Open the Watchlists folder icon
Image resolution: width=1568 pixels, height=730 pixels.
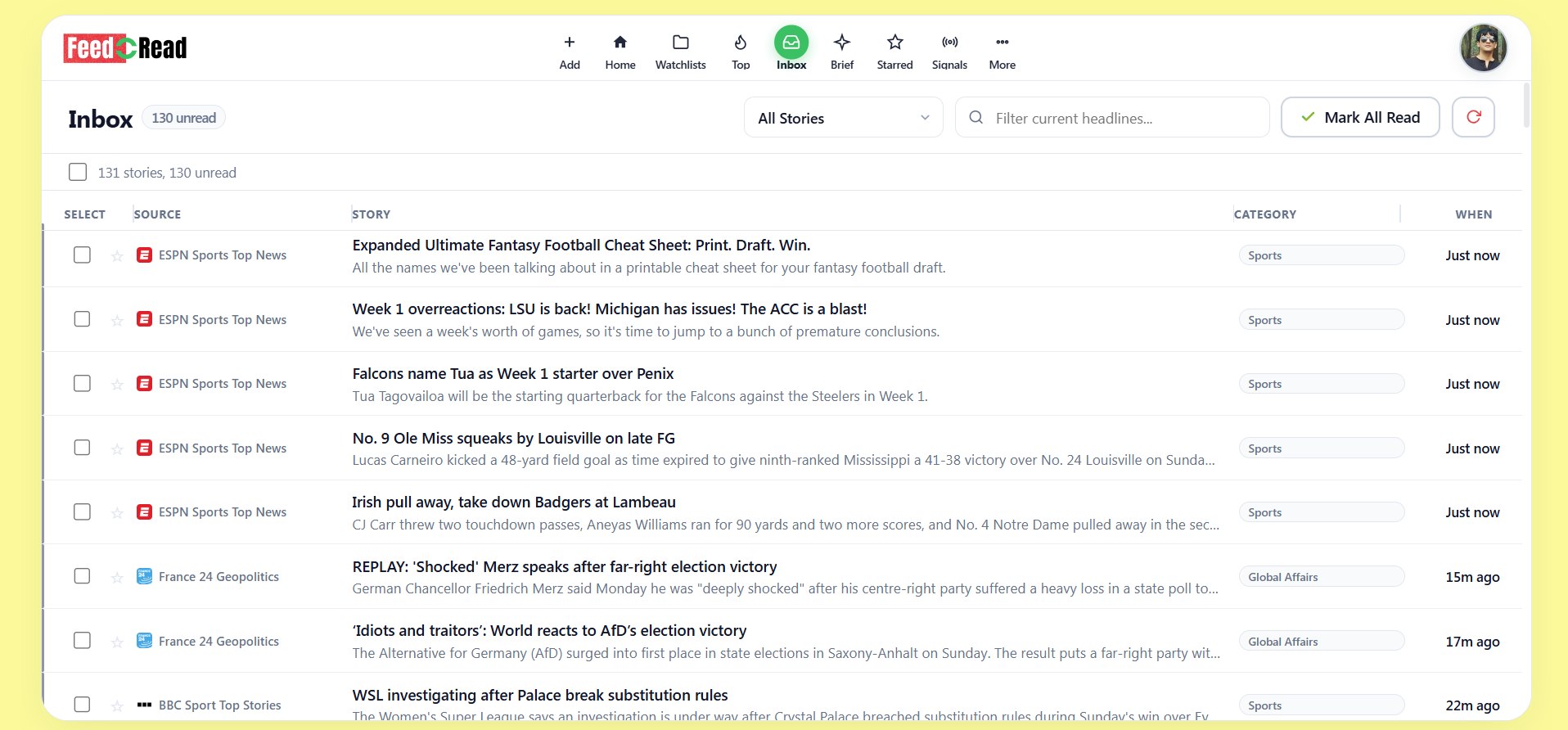point(680,43)
